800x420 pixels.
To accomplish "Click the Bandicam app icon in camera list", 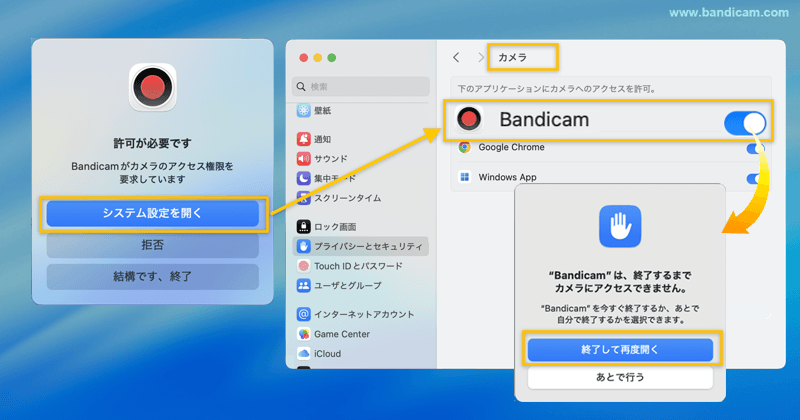I will coord(469,119).
